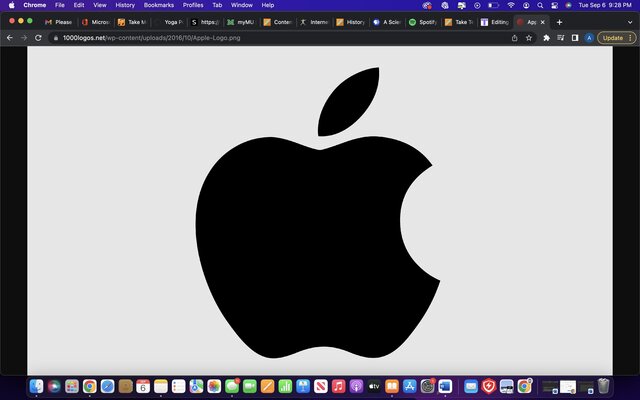This screenshot has height=400, width=640.
Task: Open a new tab with plus button
Action: [x=560, y=22]
